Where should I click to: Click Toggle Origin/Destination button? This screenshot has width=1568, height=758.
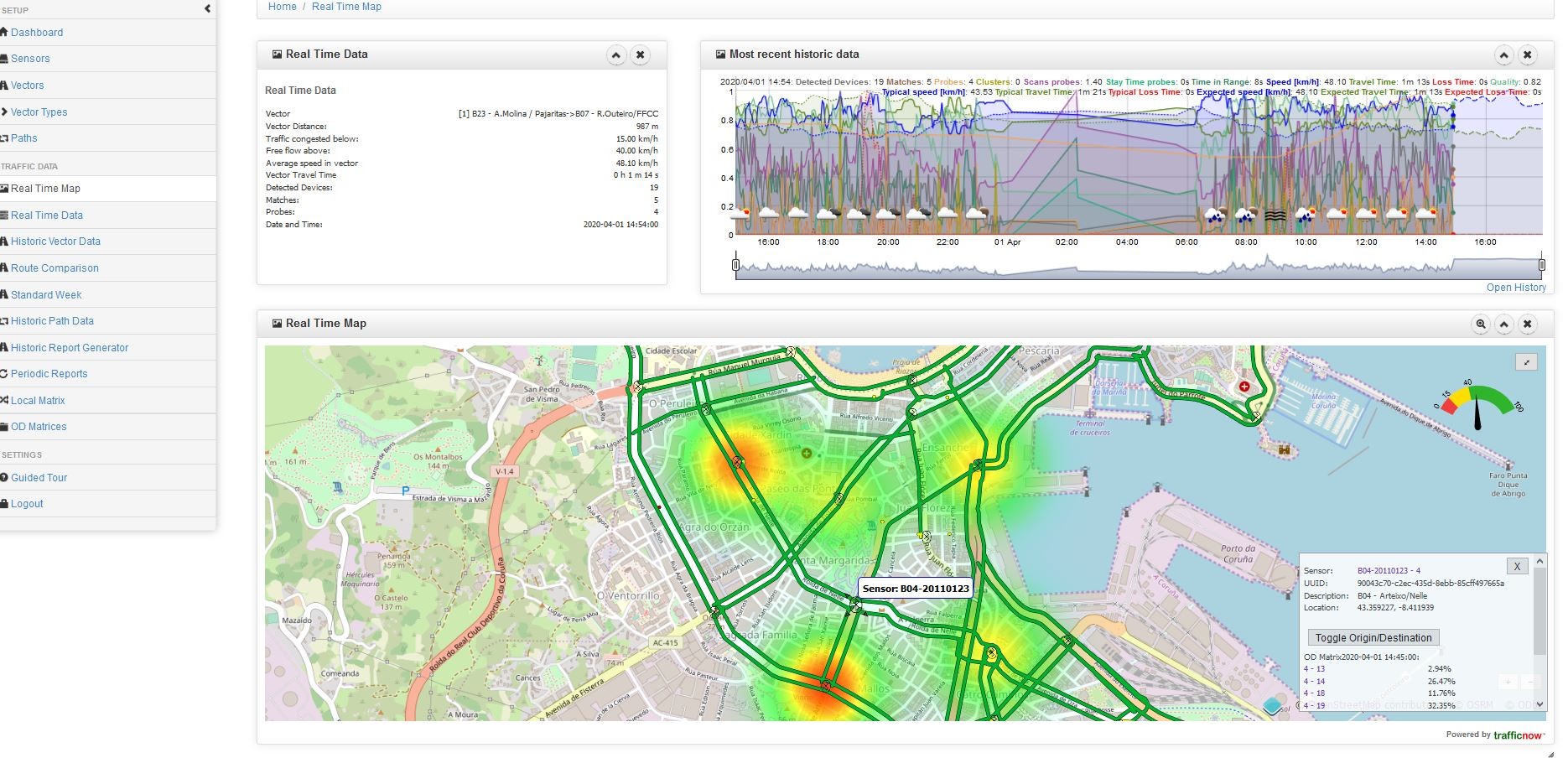pyautogui.click(x=1373, y=637)
